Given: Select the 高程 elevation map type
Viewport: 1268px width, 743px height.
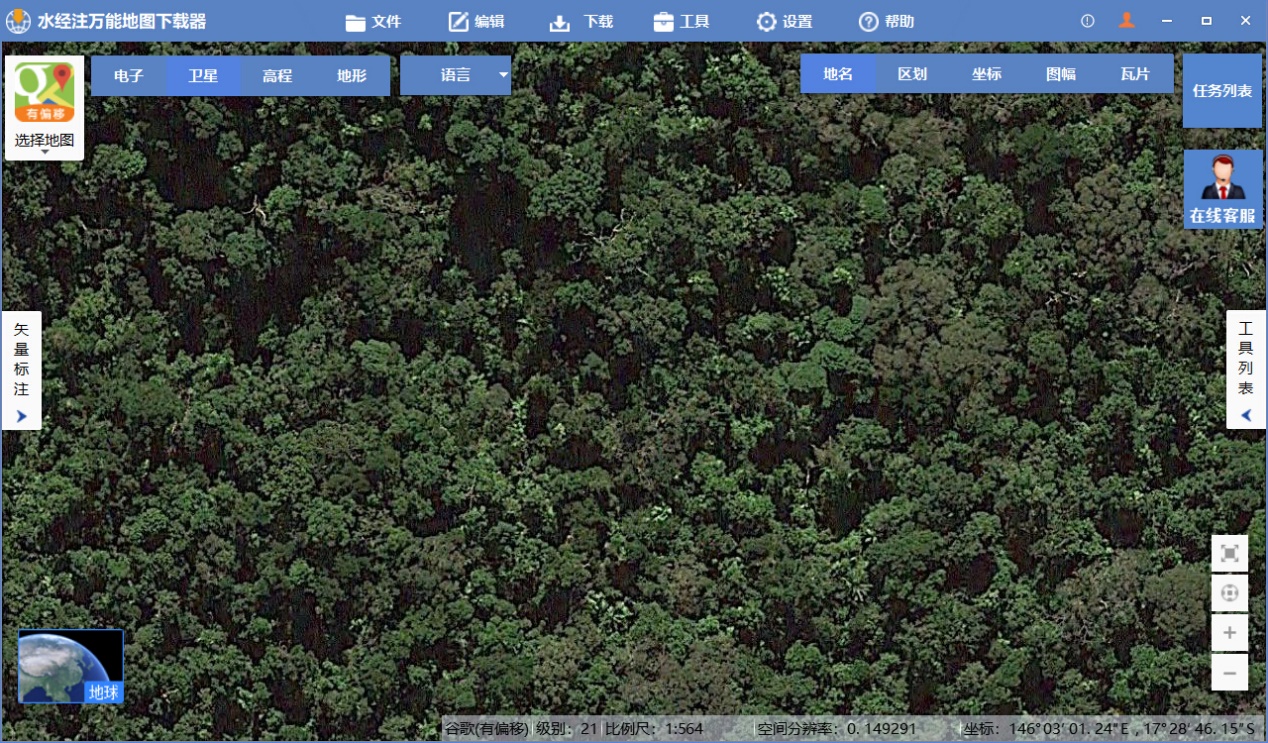Looking at the screenshot, I should (x=277, y=75).
